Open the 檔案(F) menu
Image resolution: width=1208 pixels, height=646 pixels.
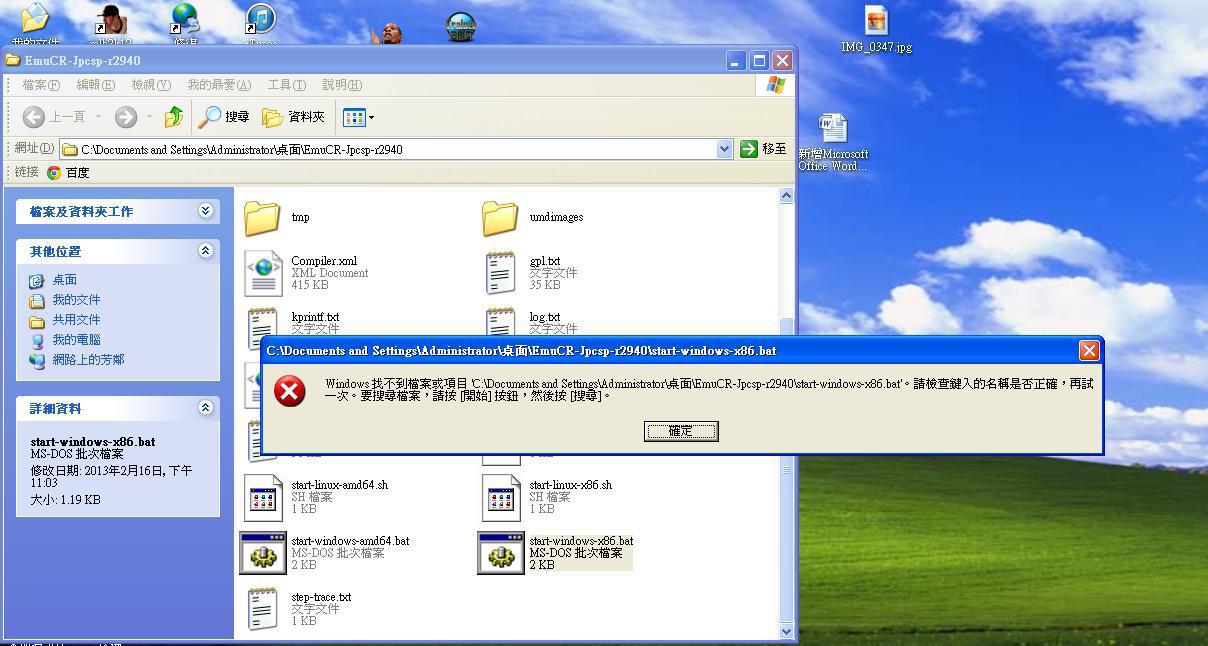point(41,85)
